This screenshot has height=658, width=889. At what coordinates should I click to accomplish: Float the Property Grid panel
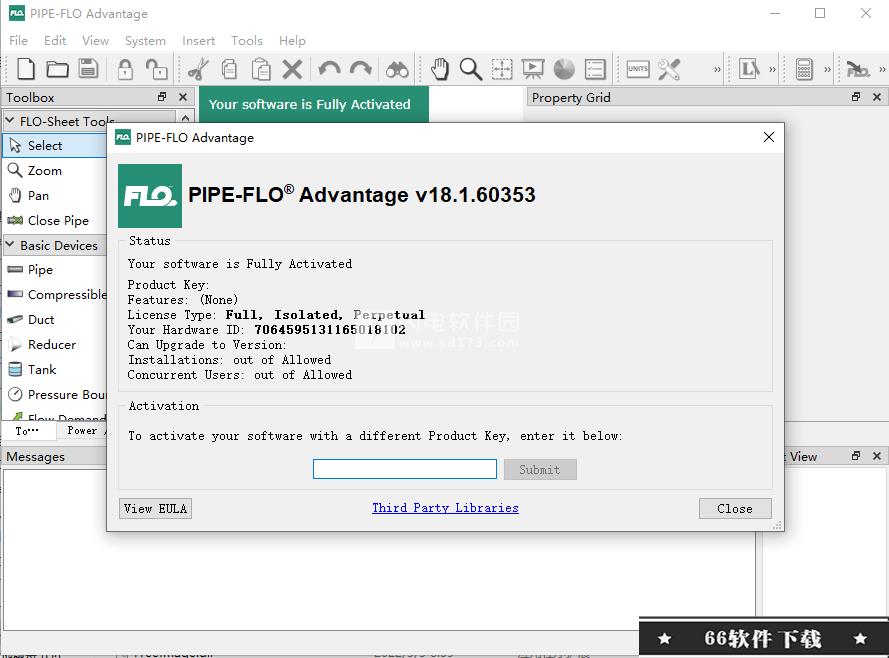(856, 97)
